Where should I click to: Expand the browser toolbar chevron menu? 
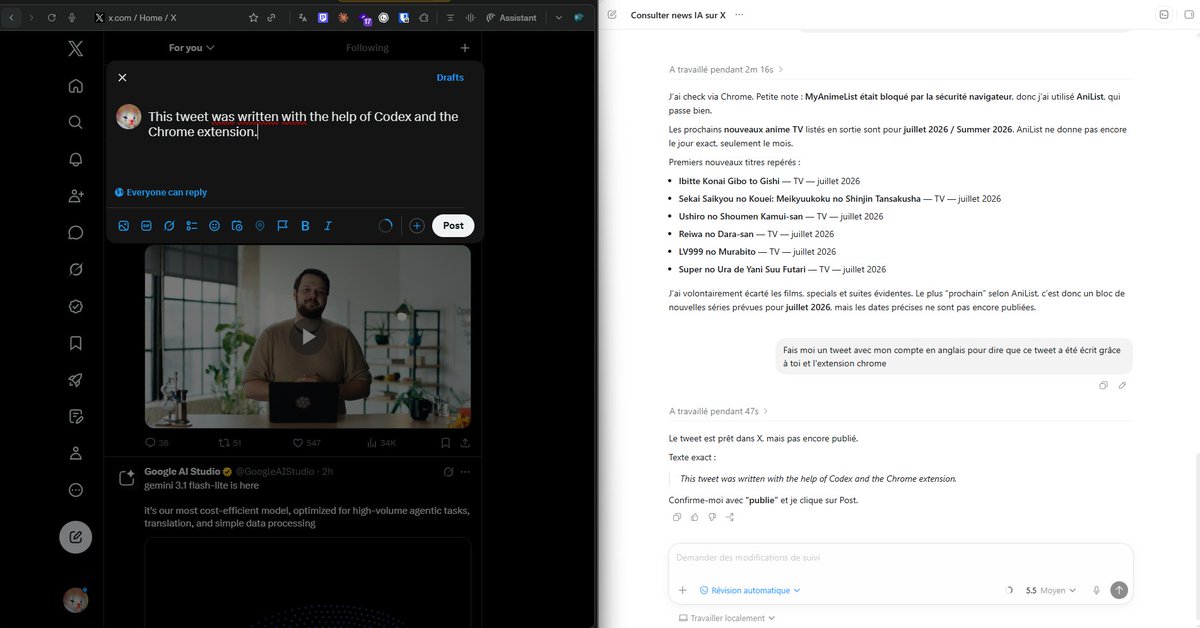[559, 18]
